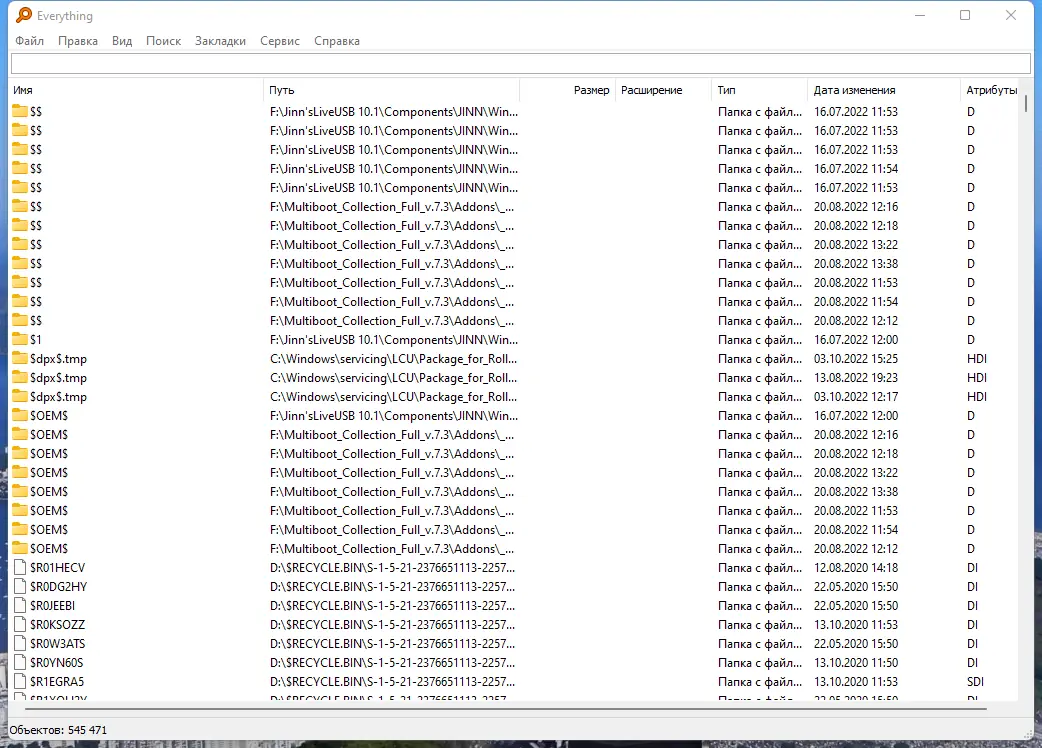The width and height of the screenshot is (1042, 748).
Task: Sort results by the Тип column
Action: coord(725,89)
